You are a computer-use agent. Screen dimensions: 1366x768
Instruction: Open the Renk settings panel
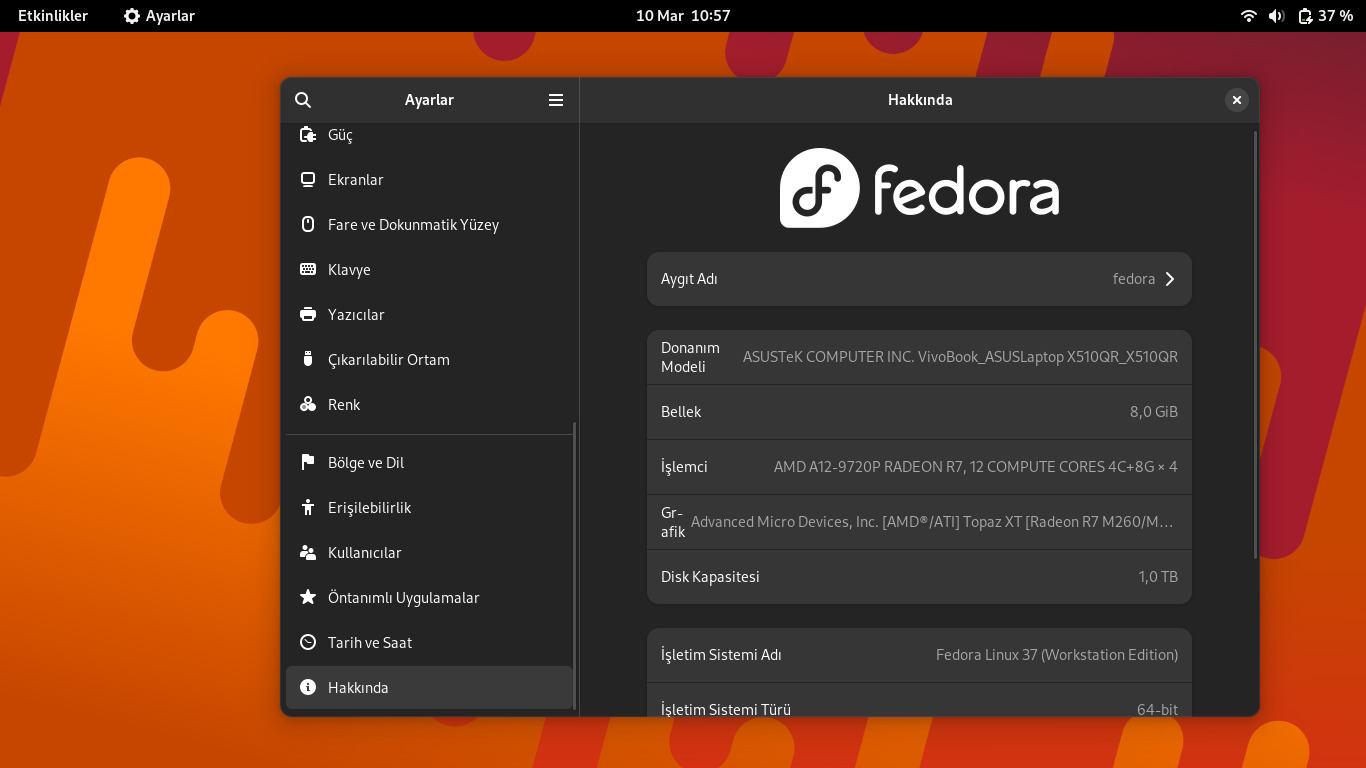click(x=429, y=405)
